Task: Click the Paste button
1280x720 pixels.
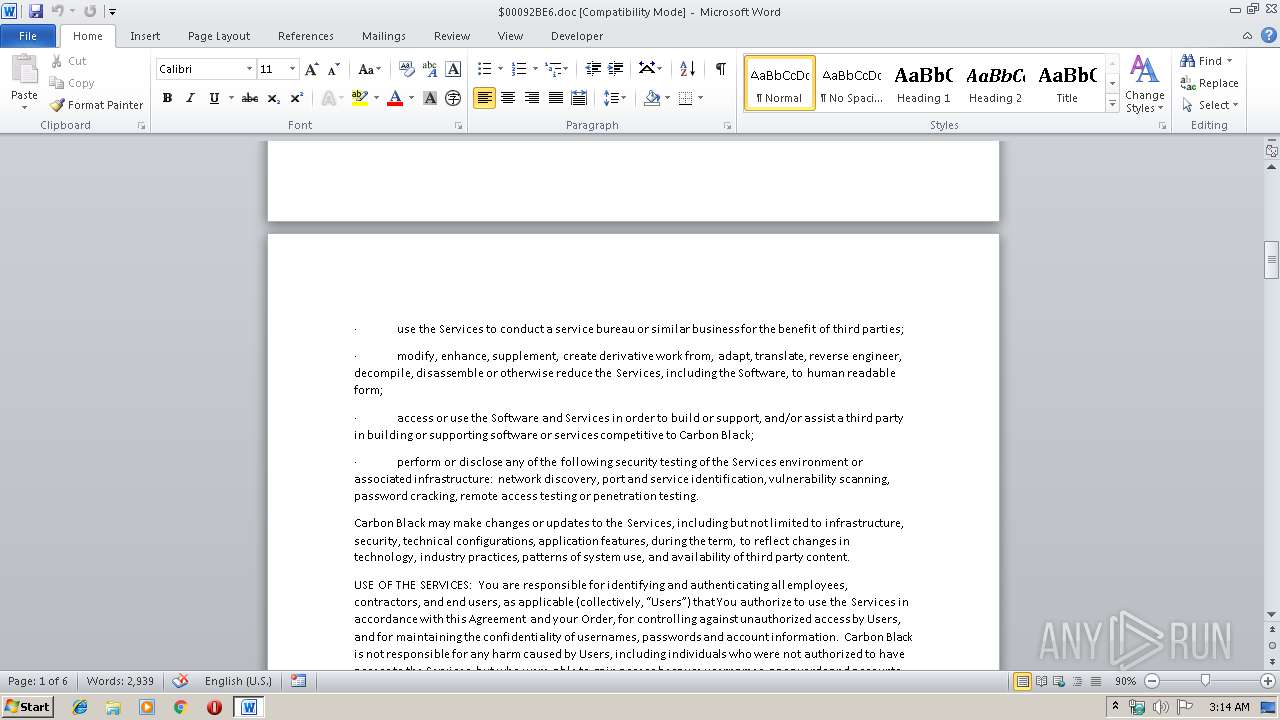Action: tap(24, 83)
